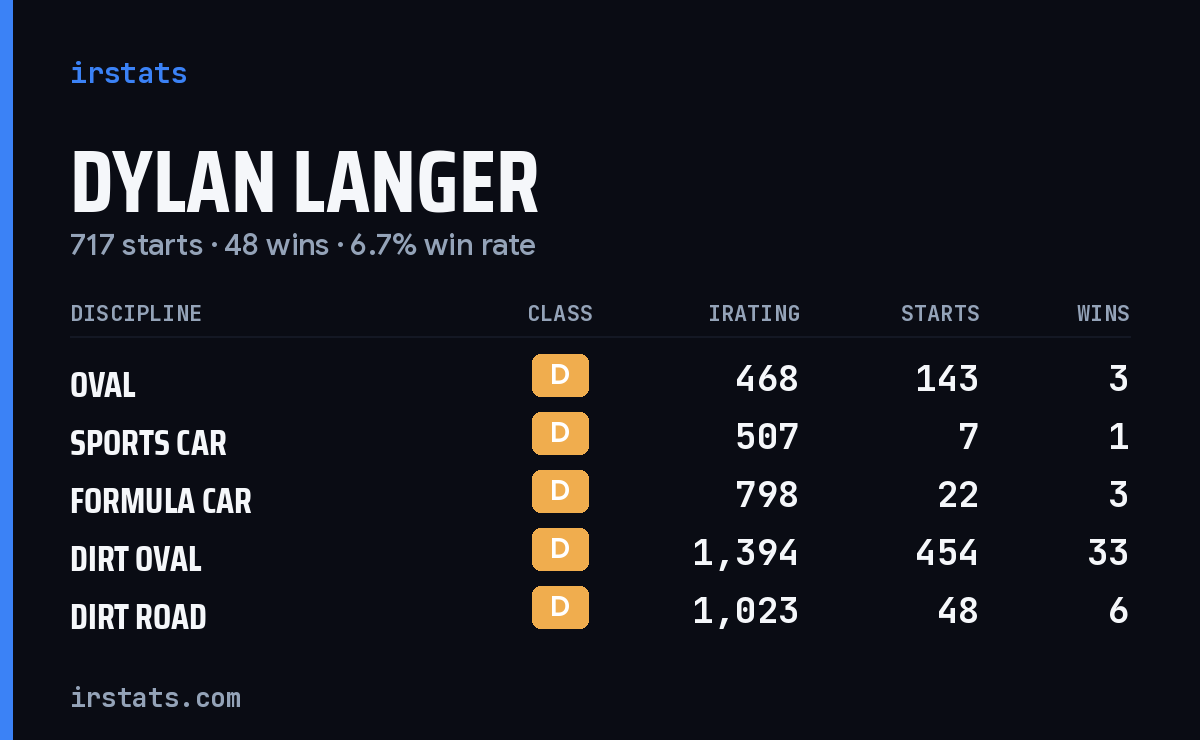Screen dimensions: 1200x740
Task: Click the Oval class D badge
Action: pyautogui.click(x=560, y=376)
